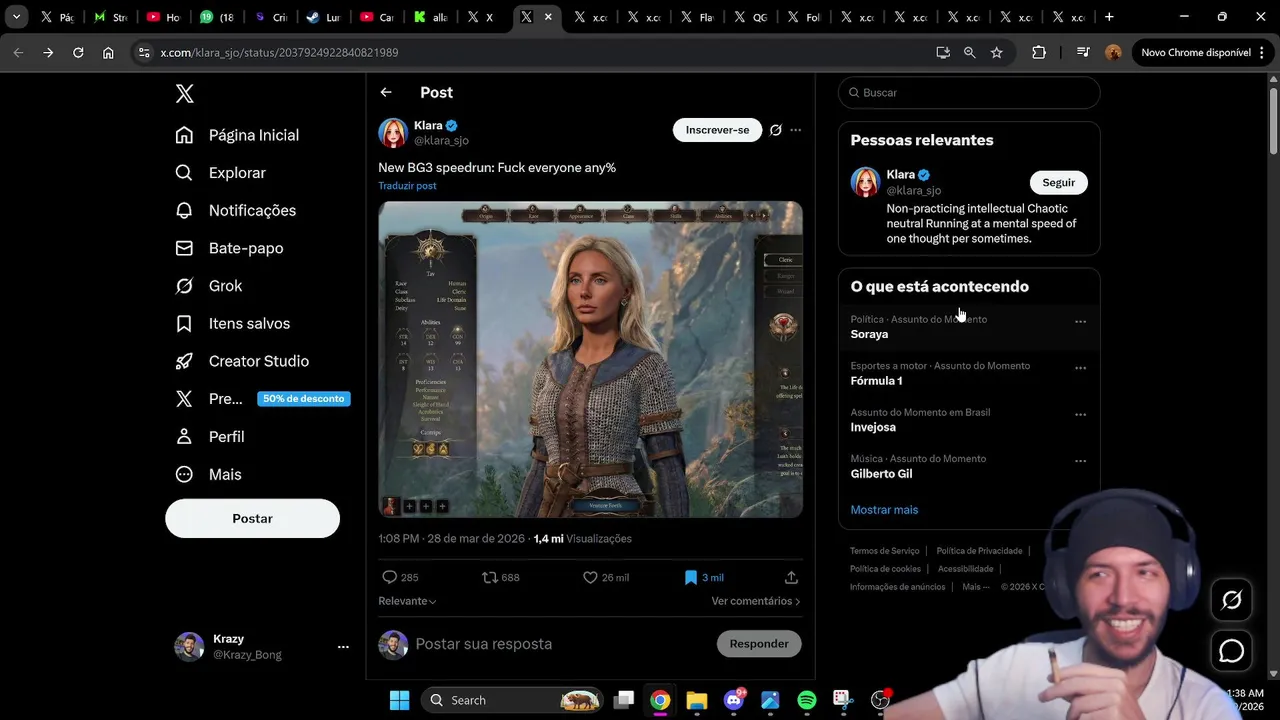Click the Postar sua resposta field
Viewport: 1280px width, 720px height.
[x=560, y=644]
